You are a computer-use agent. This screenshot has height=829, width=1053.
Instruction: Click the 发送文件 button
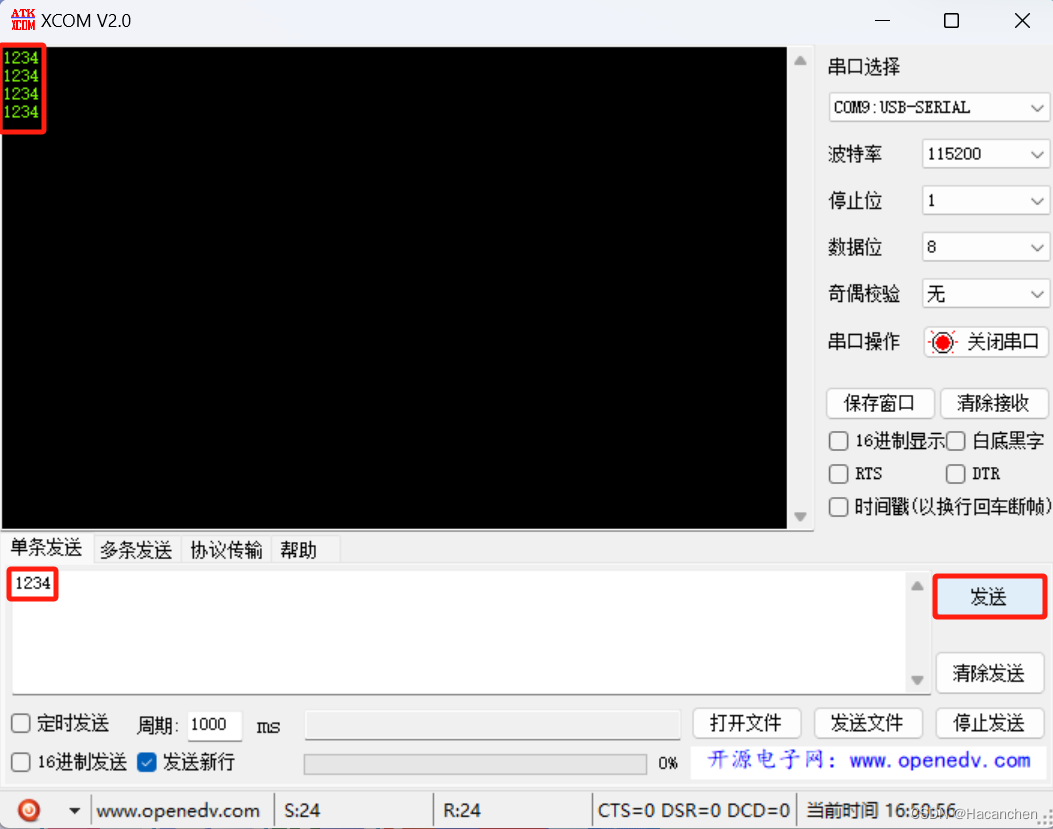pos(868,724)
